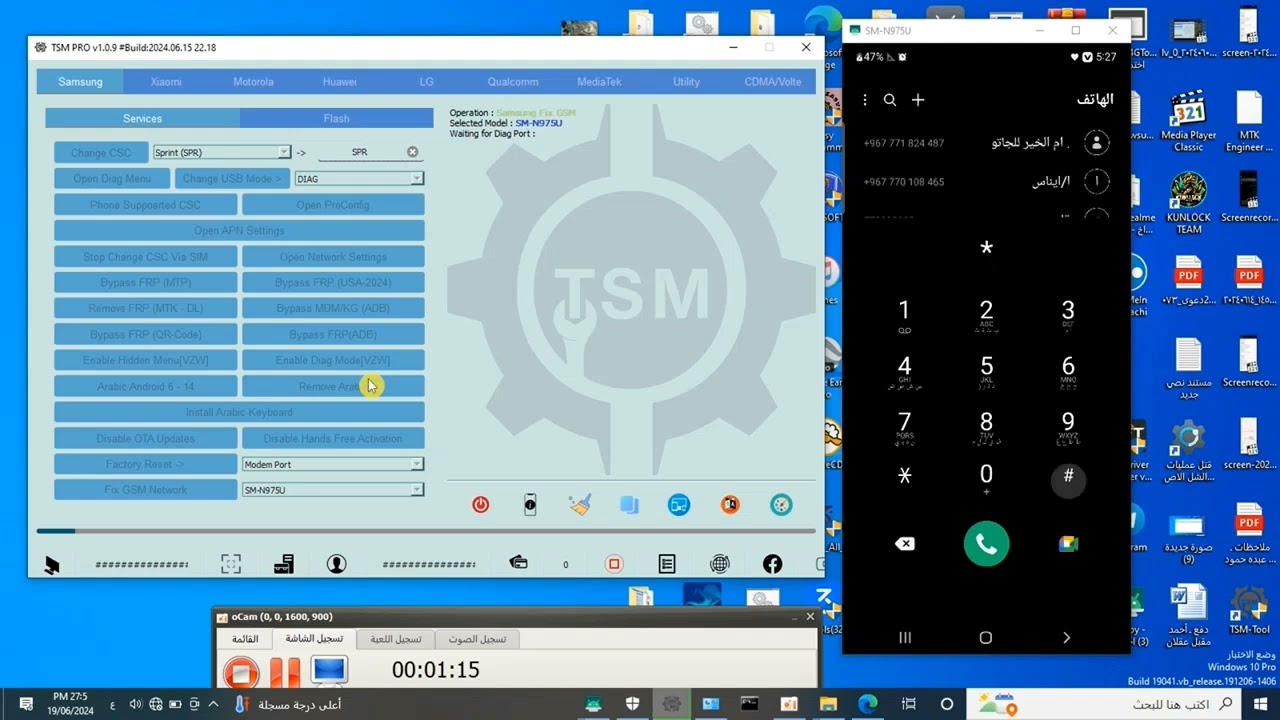Click the credit card icon in TSM status bar
The image size is (1280, 720).
tap(518, 563)
